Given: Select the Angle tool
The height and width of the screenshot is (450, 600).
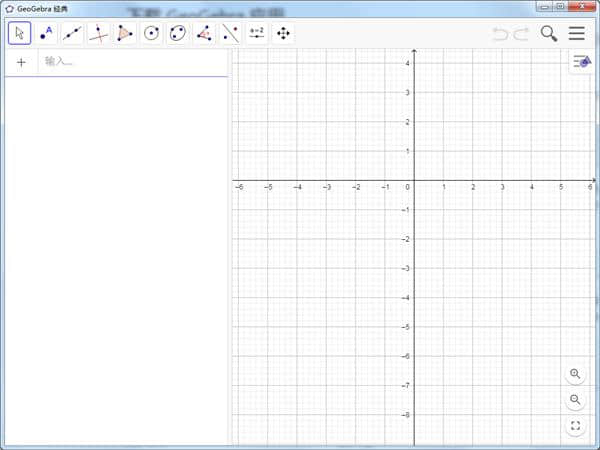Looking at the screenshot, I should coord(203,33).
